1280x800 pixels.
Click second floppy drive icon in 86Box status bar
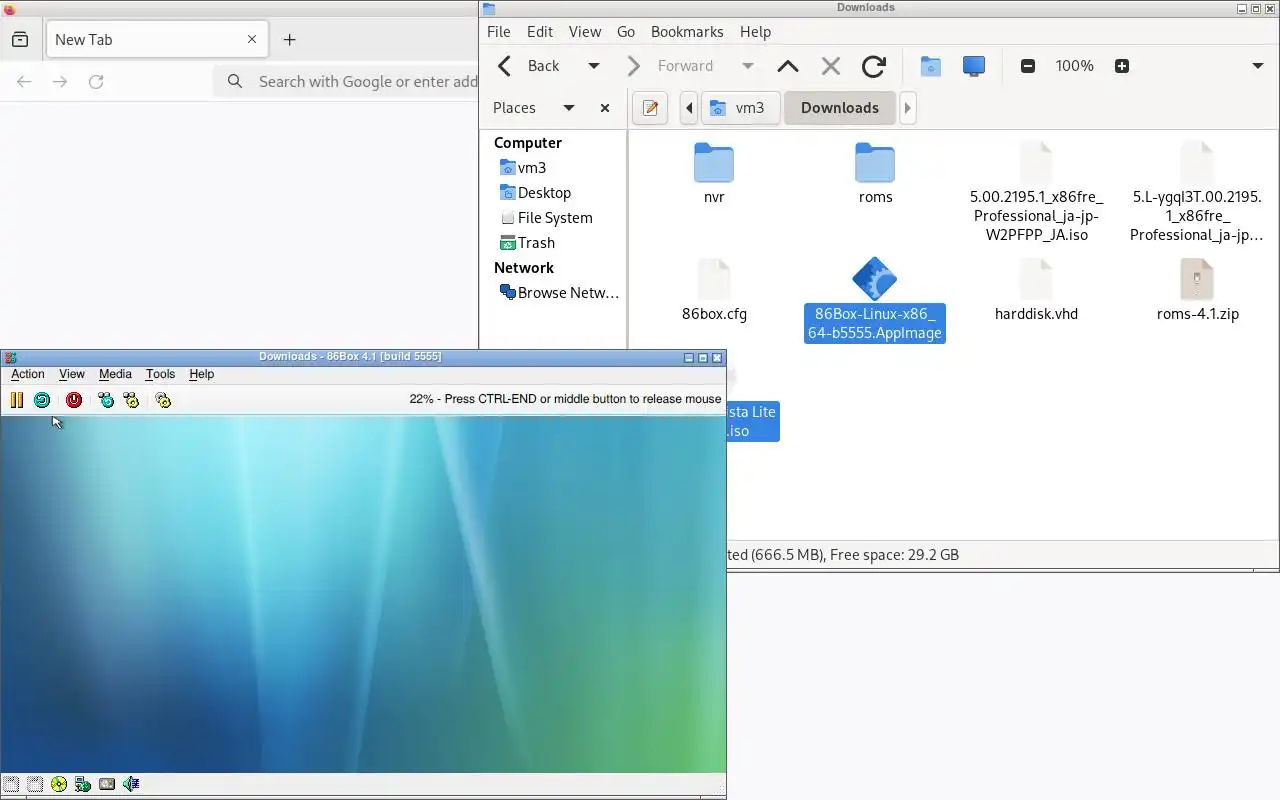click(x=35, y=785)
